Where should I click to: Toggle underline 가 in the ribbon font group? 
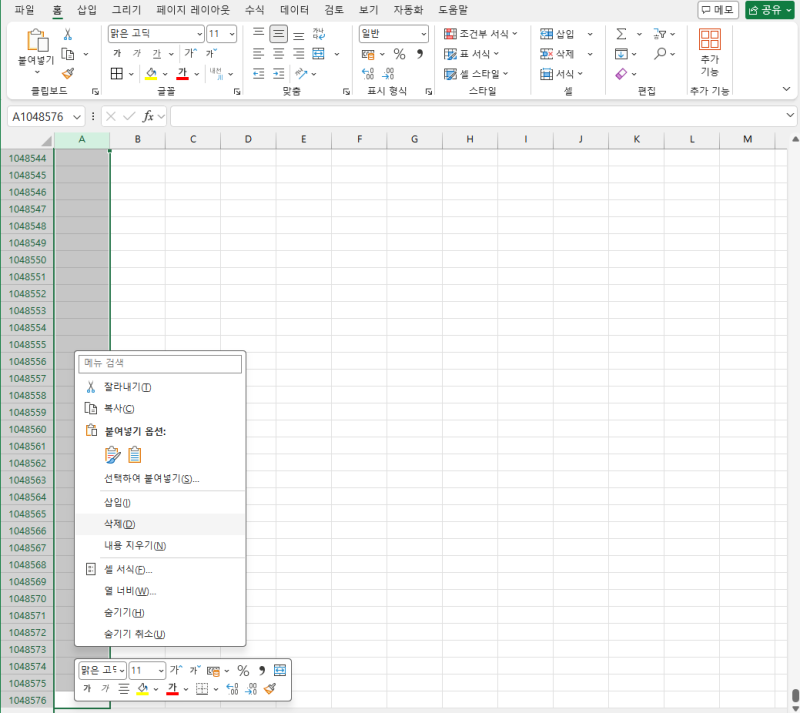[x=157, y=54]
